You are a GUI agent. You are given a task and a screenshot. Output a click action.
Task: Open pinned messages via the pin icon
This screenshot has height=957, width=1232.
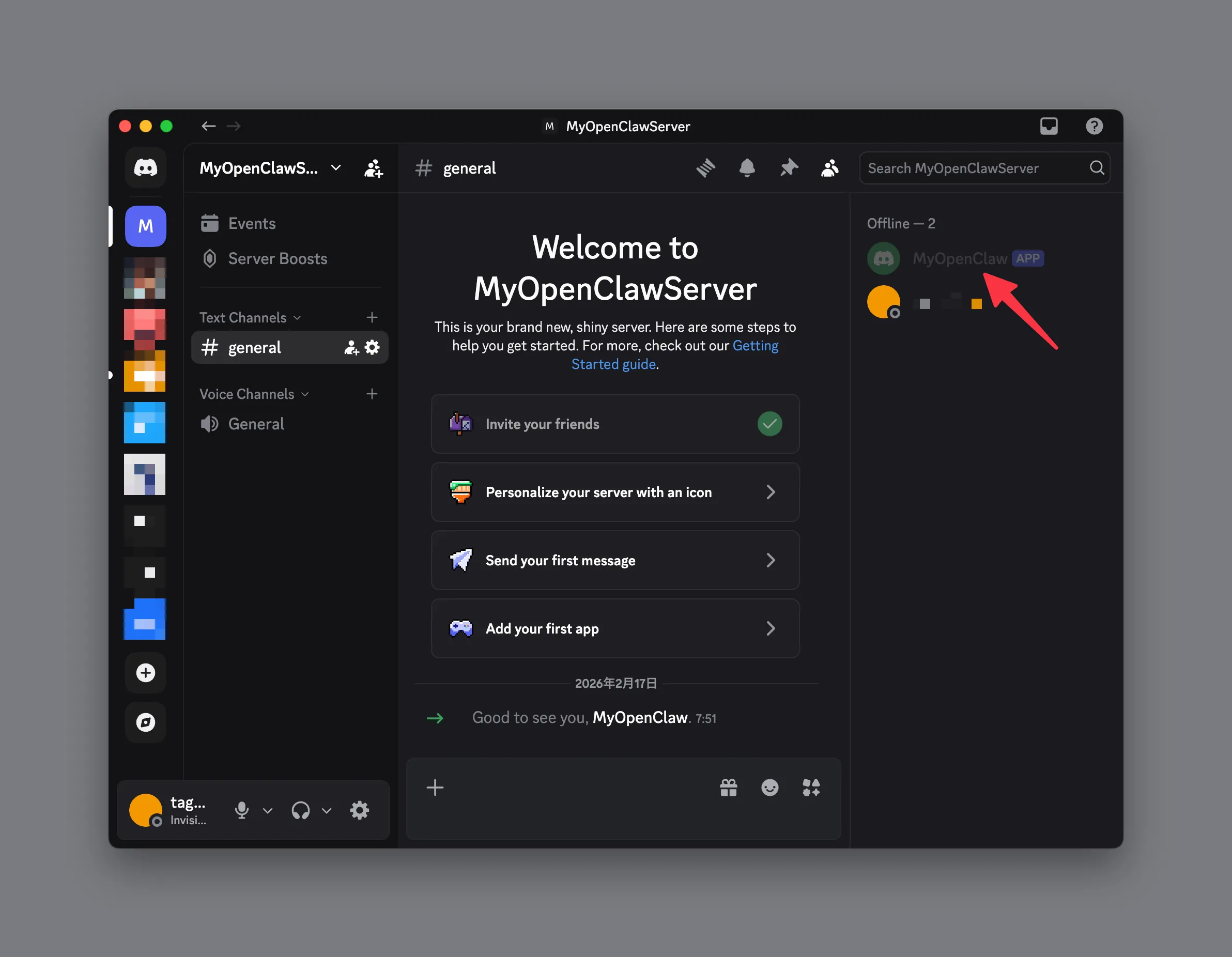pyautogui.click(x=789, y=168)
